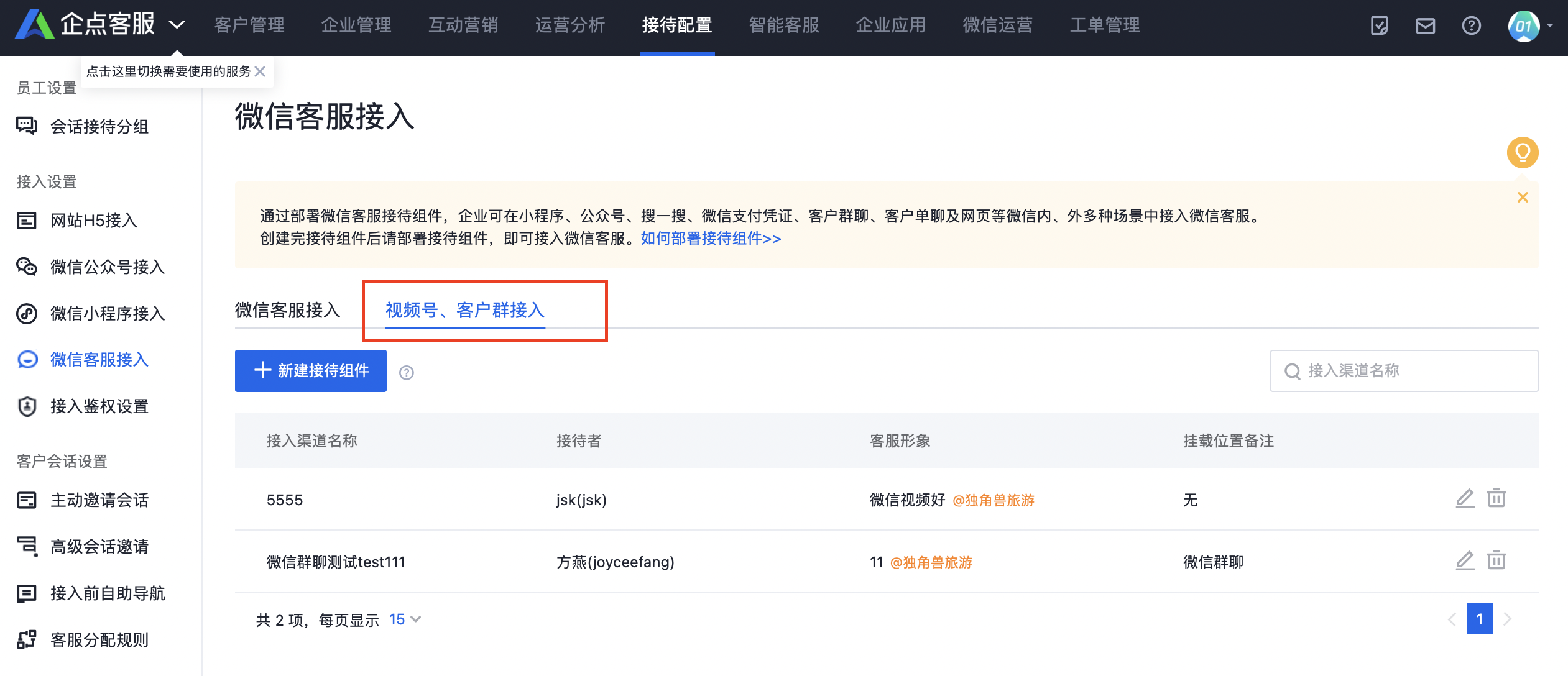
Task: Close the 点击这里切换需要使用的服务 tooltip
Action: pyautogui.click(x=261, y=71)
